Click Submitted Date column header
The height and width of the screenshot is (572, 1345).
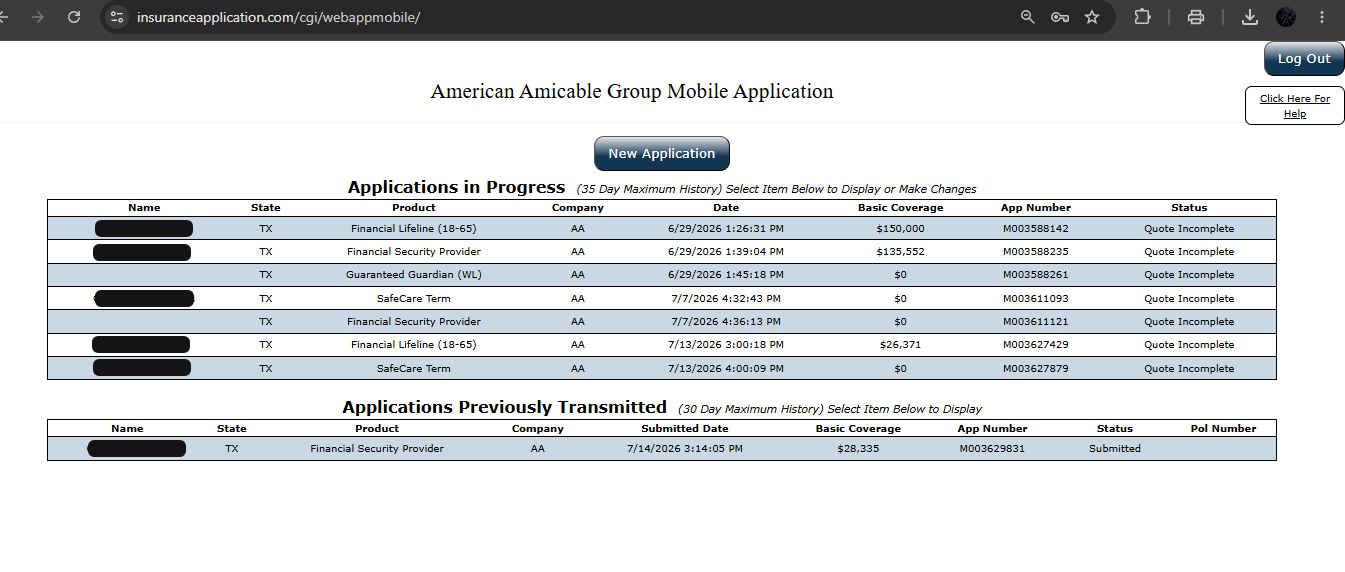pos(684,428)
